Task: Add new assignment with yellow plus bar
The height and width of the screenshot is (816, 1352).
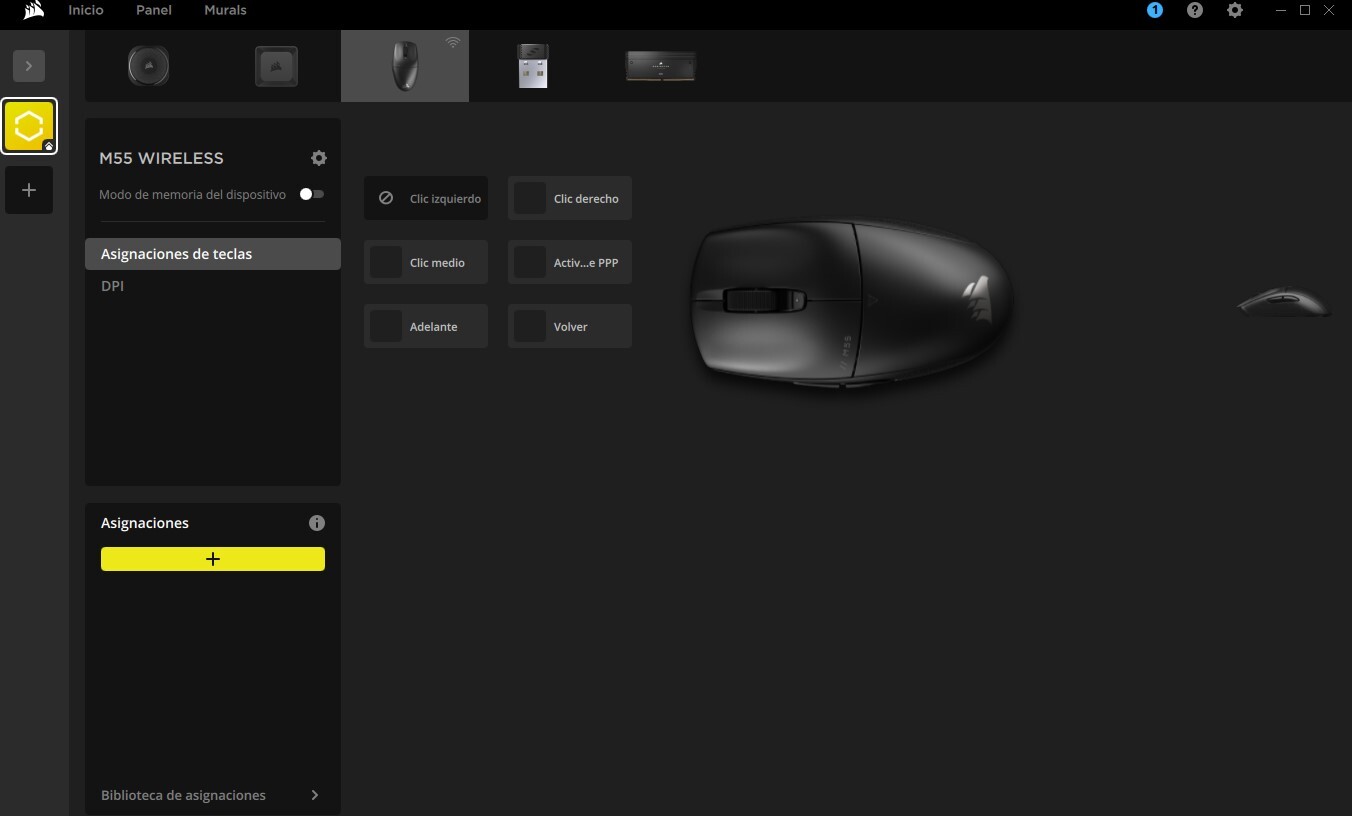Action: point(213,559)
